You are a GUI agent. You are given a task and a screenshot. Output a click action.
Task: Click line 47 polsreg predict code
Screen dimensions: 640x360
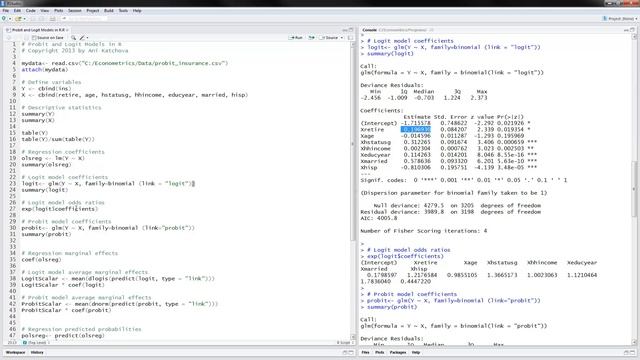(63, 336)
